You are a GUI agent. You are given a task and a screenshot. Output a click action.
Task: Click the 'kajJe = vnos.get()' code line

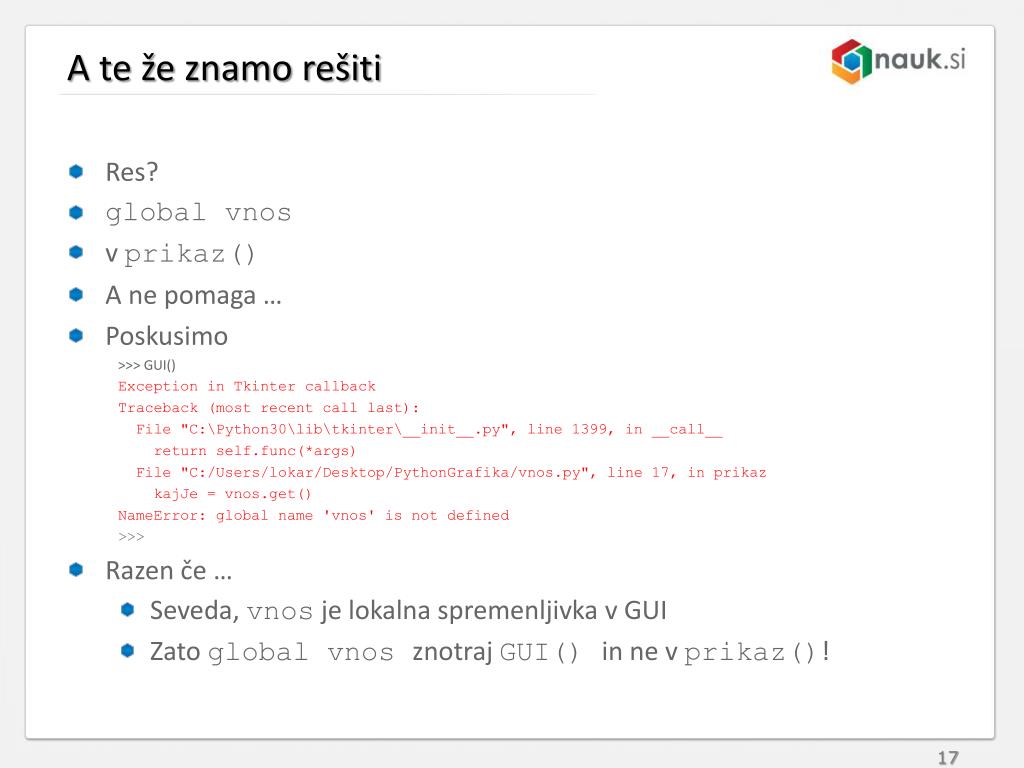(232, 494)
